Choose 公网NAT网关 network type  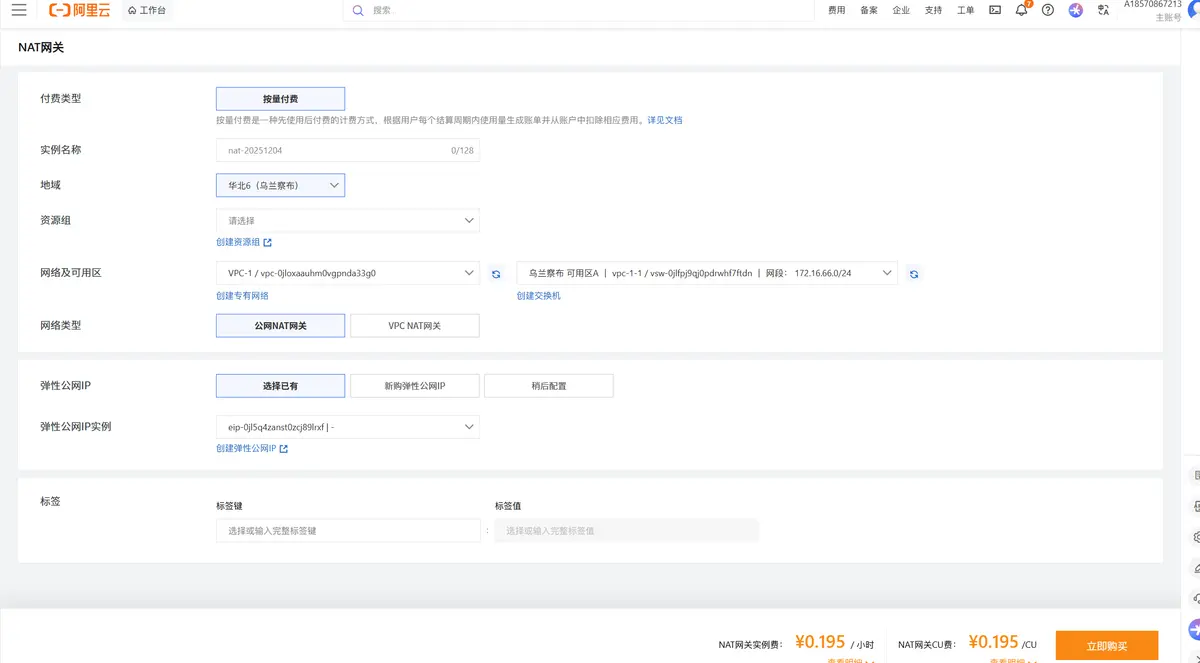280,326
